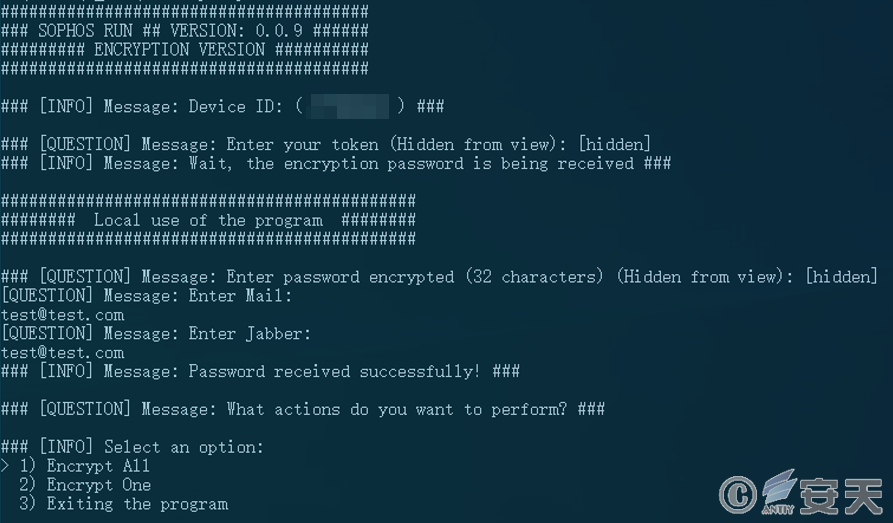
Task: Select the "2) Encrypt One" option
Action: click(x=85, y=485)
